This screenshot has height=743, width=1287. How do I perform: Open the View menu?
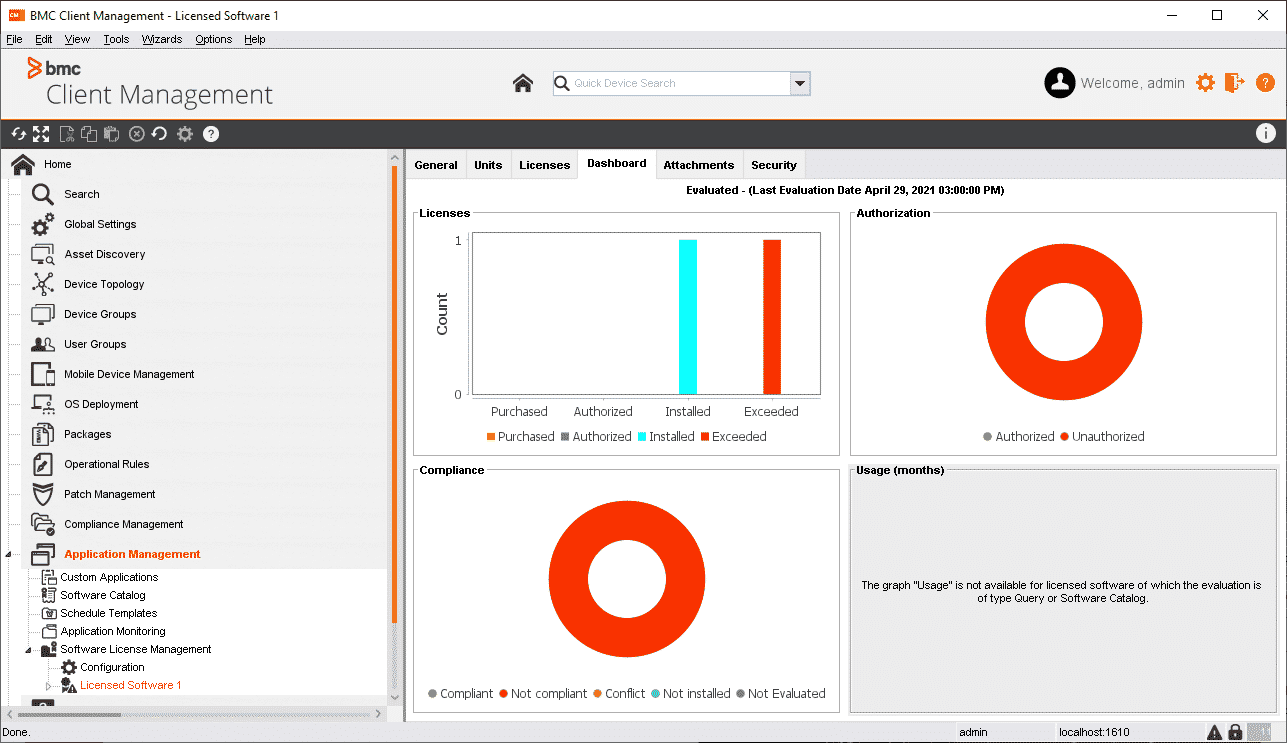(x=78, y=39)
